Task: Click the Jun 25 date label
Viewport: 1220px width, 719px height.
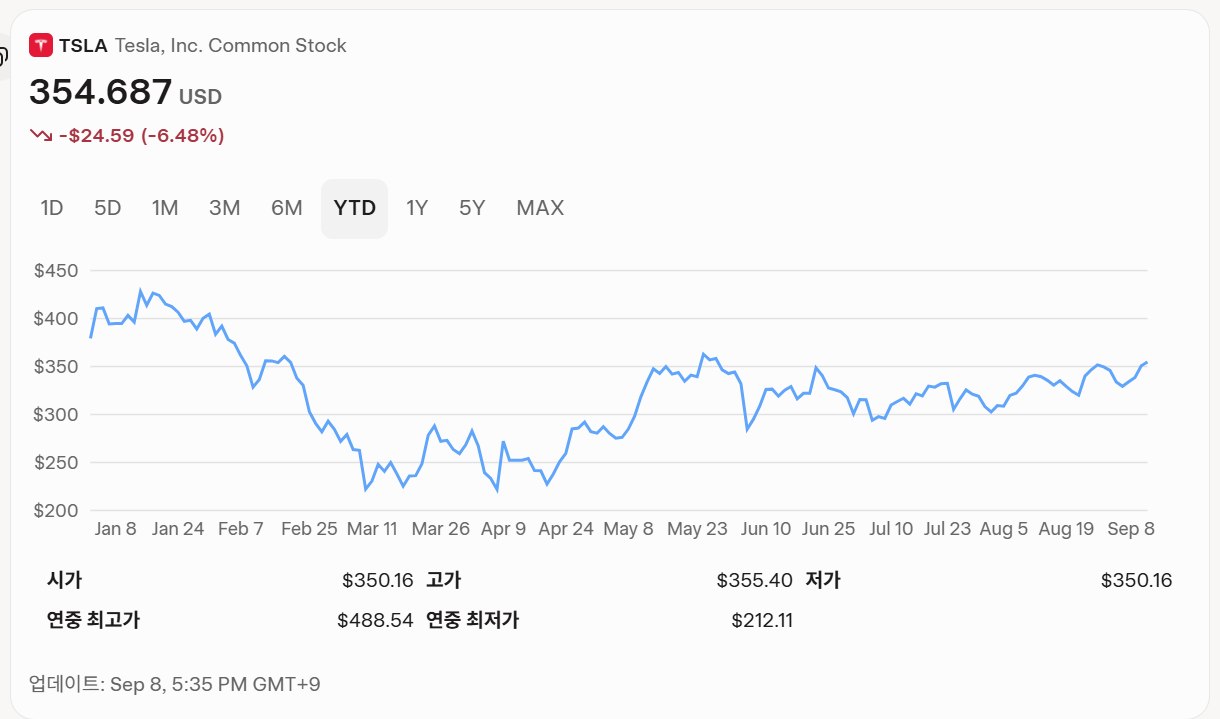Action: coord(829,529)
